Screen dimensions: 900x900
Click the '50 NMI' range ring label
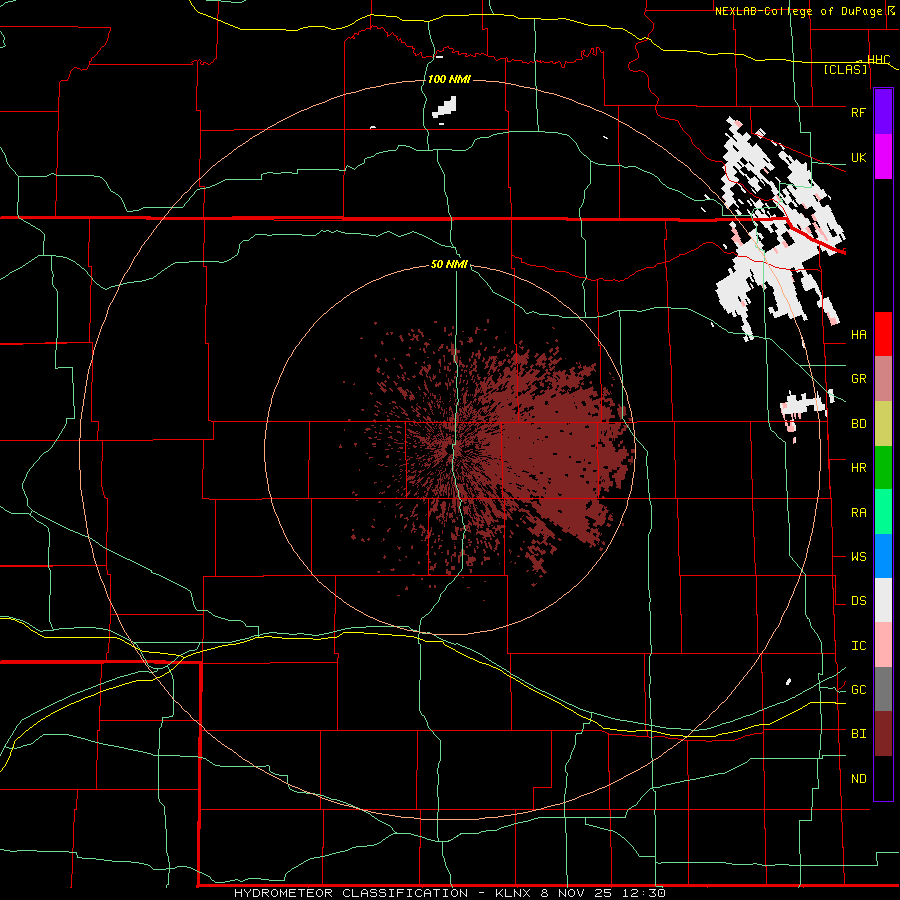click(x=449, y=265)
